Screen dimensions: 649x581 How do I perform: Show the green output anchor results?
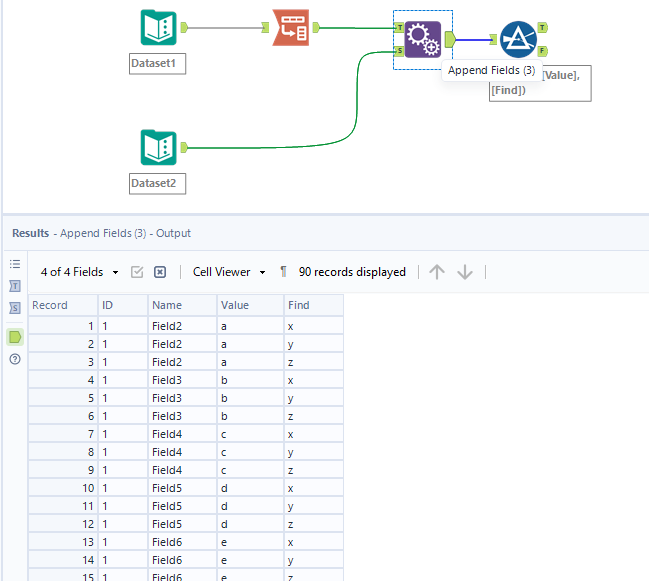(x=15, y=336)
